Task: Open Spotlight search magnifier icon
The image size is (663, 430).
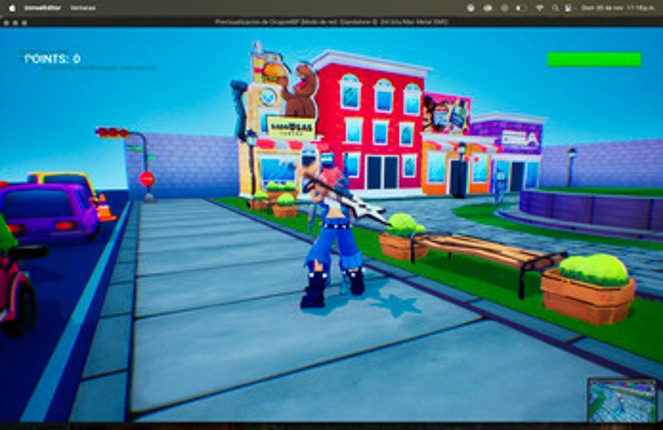Action: [x=555, y=8]
